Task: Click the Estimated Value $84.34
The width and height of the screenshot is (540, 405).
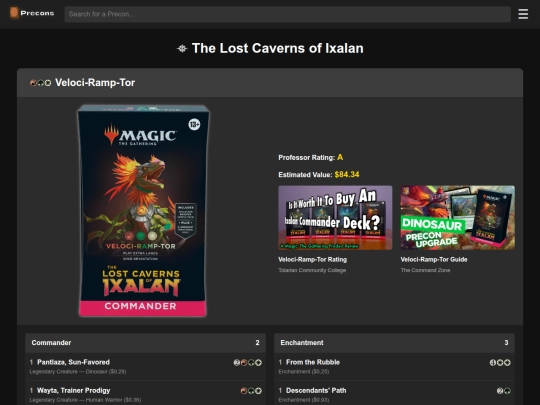Action: coord(347,175)
